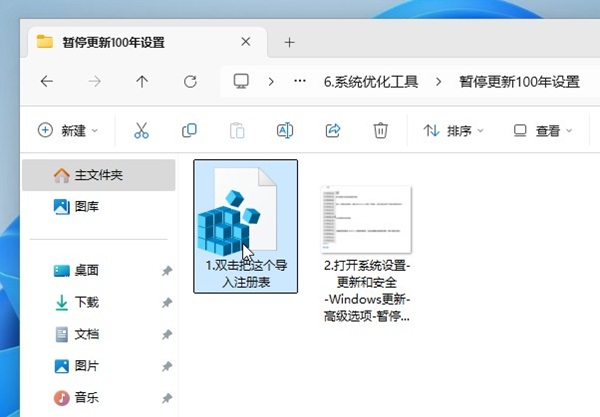Select the 主文件夹 home item
Viewport: 600px width, 417px height.
(x=99, y=175)
